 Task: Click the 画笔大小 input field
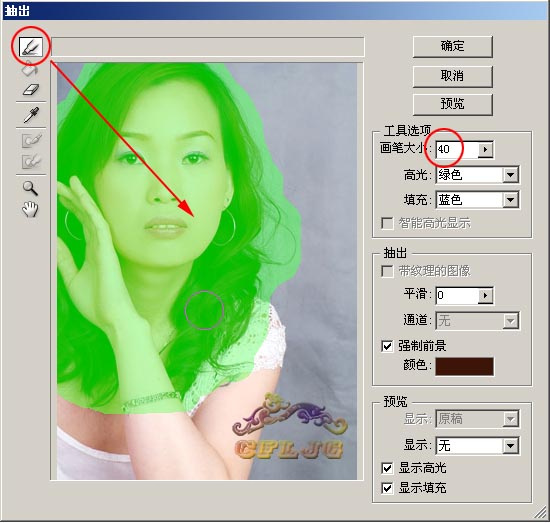tap(457, 149)
